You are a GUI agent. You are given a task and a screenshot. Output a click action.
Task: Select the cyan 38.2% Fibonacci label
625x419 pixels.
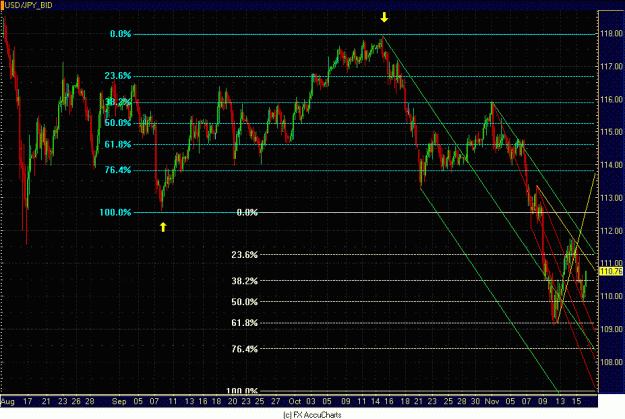118,102
